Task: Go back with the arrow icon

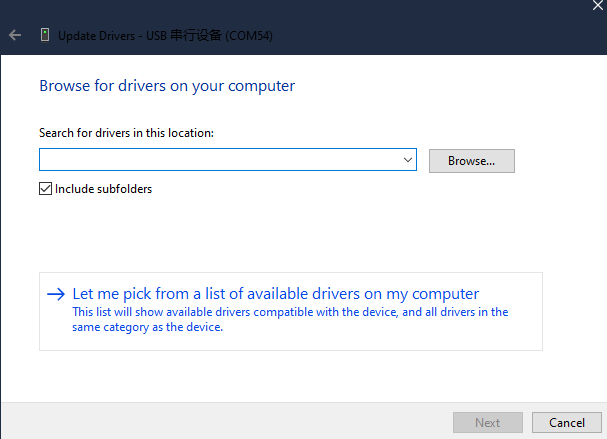Action: pyautogui.click(x=15, y=35)
